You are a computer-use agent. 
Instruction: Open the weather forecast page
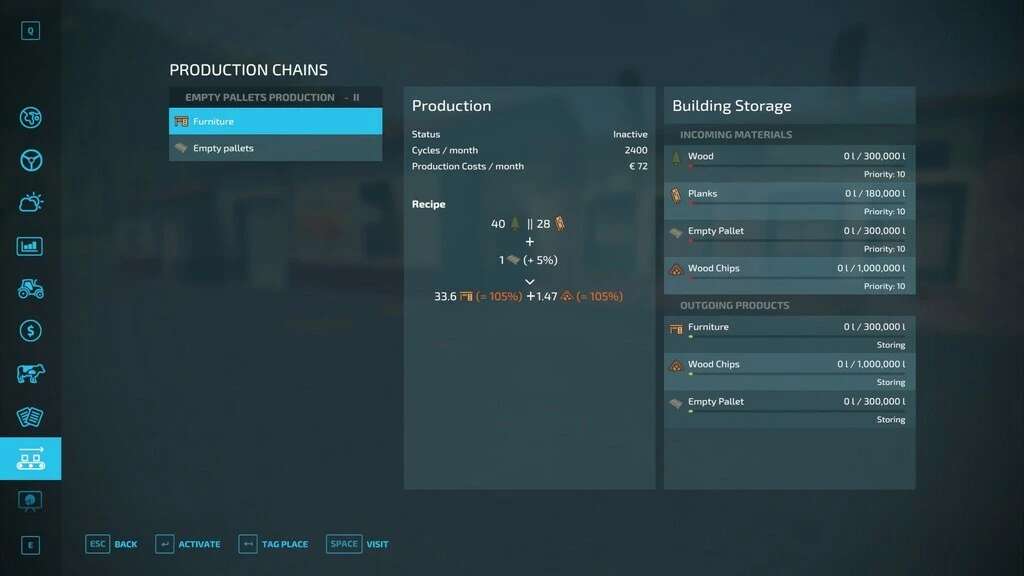30,203
